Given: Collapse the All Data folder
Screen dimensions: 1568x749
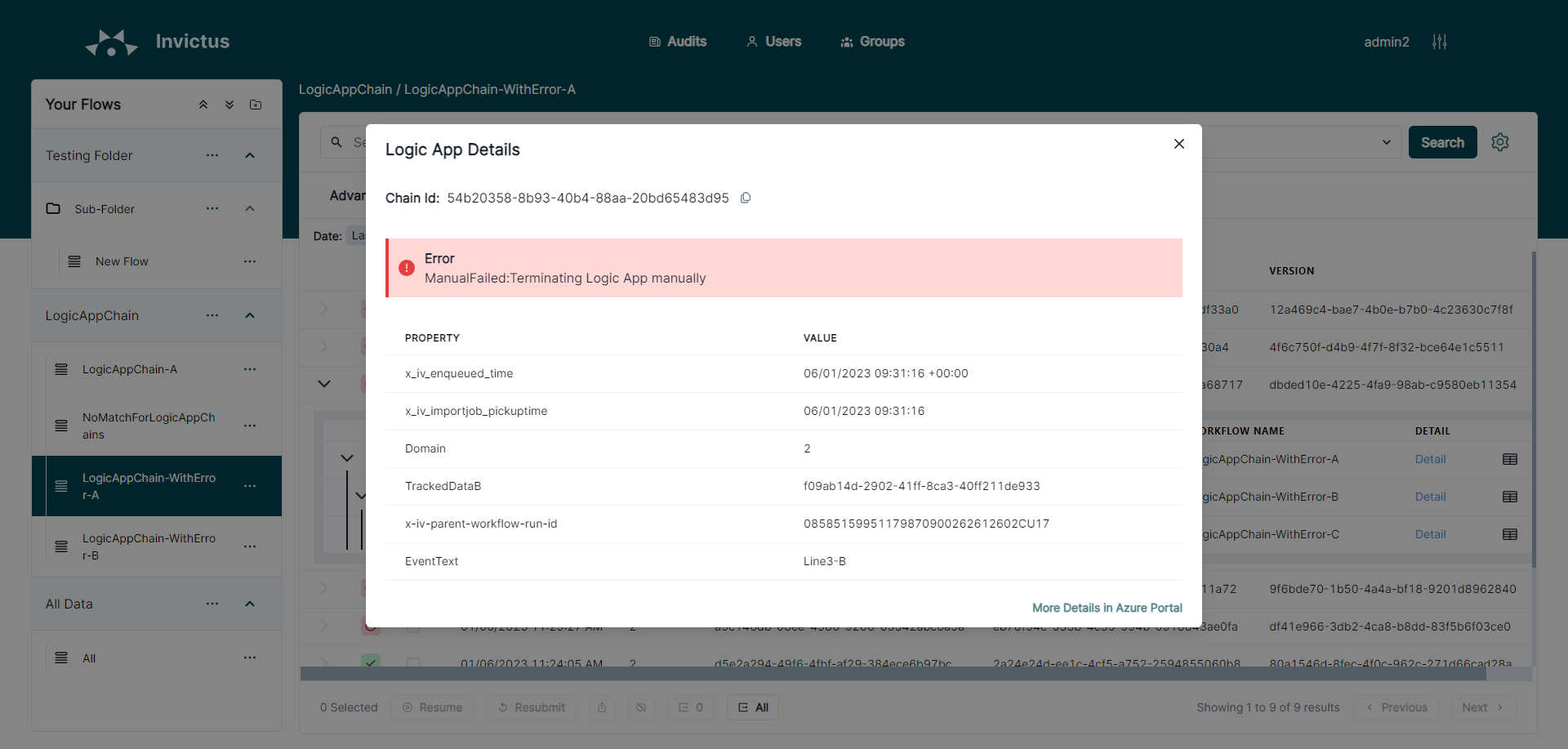Looking at the screenshot, I should point(250,604).
